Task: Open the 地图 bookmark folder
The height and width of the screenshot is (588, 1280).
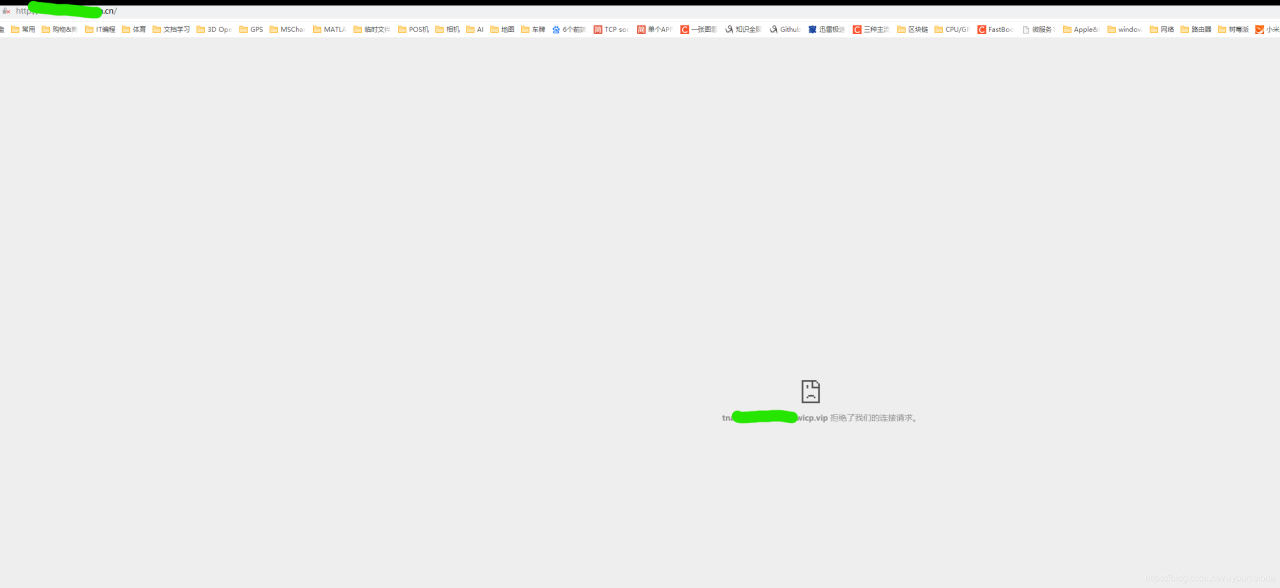Action: 502,30
